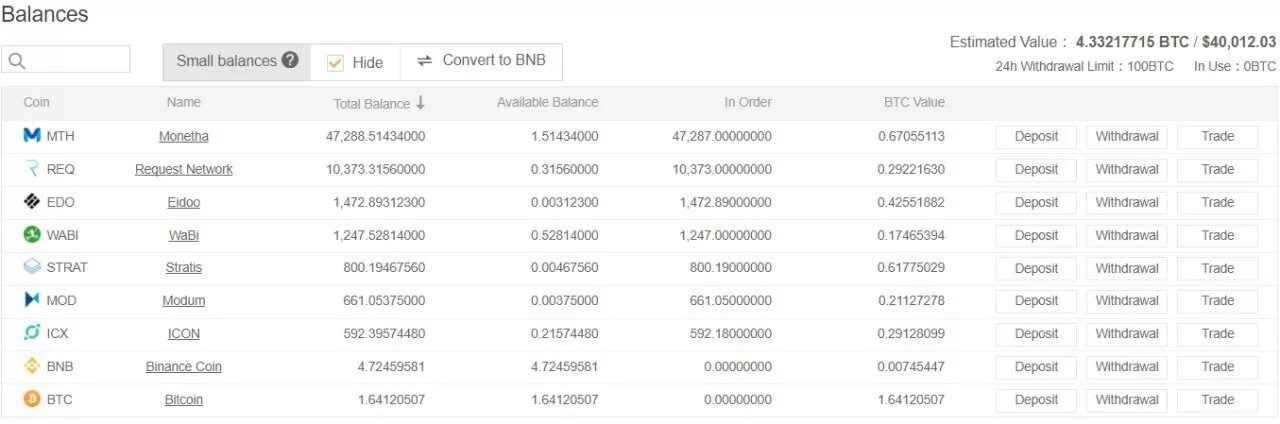Click Trade in the EDO row
1280x424 pixels.
point(1218,203)
